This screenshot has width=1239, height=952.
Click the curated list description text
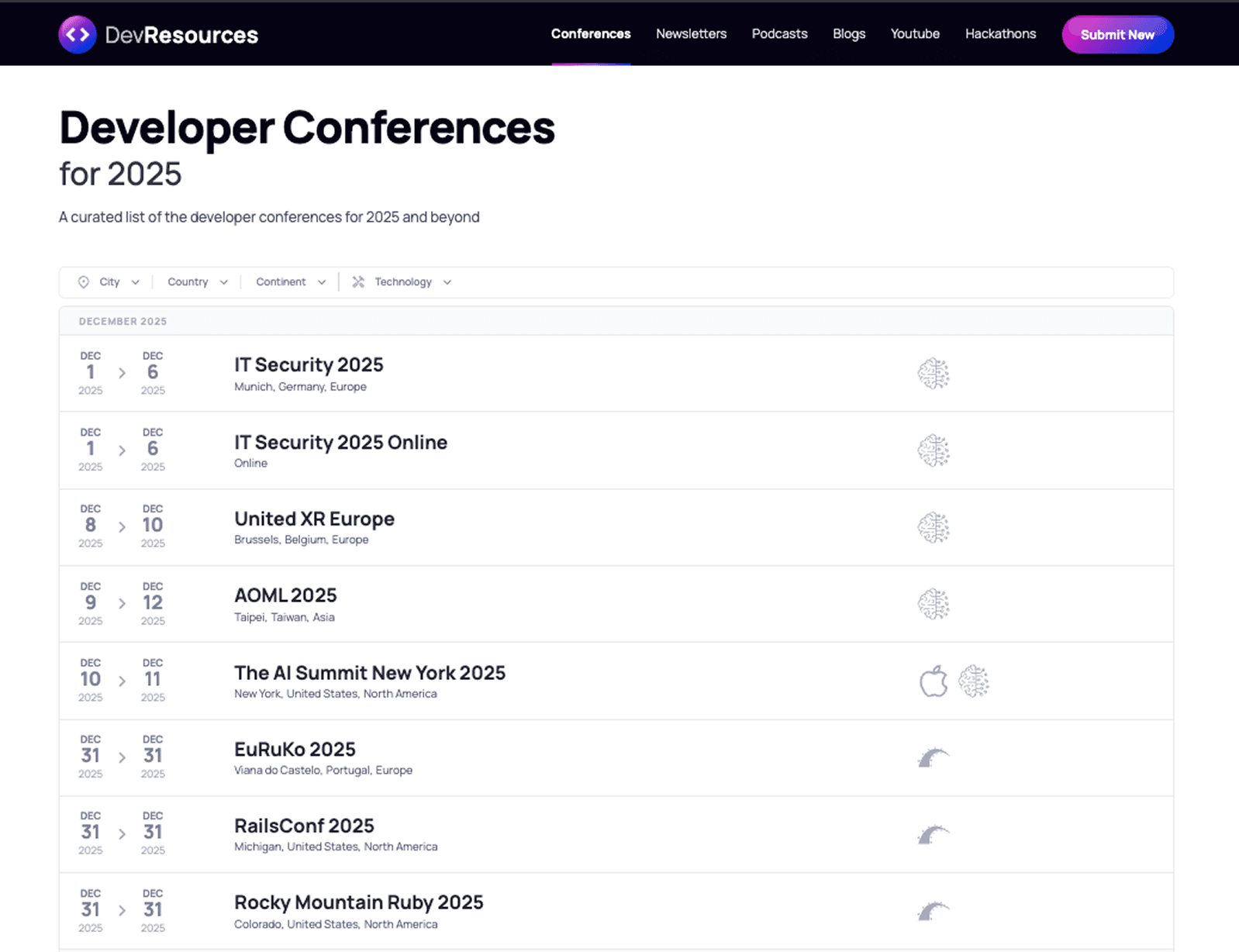[269, 217]
